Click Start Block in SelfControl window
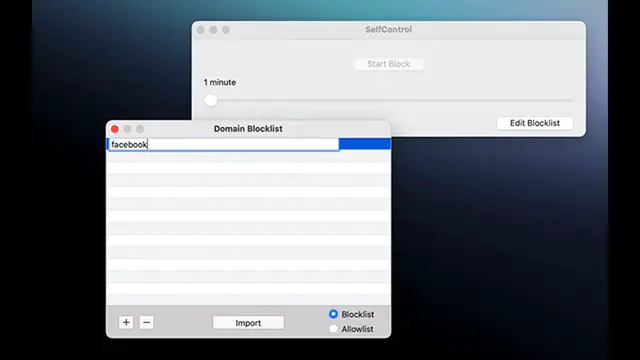Viewport: 640px width, 360px height. pyautogui.click(x=389, y=64)
